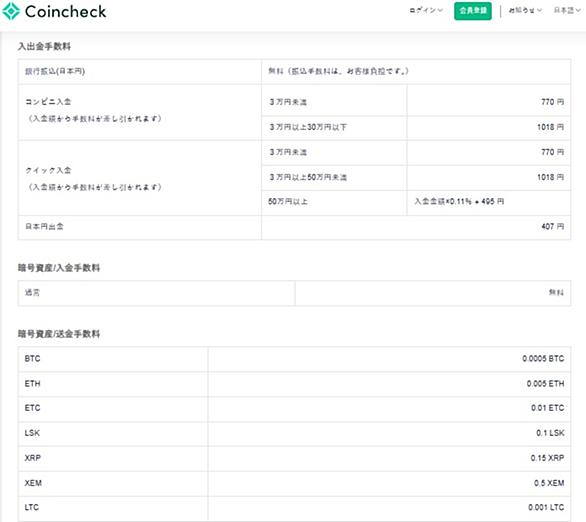Open the Coincheck wordmark home link
The height and width of the screenshot is (522, 586).
point(65,12)
